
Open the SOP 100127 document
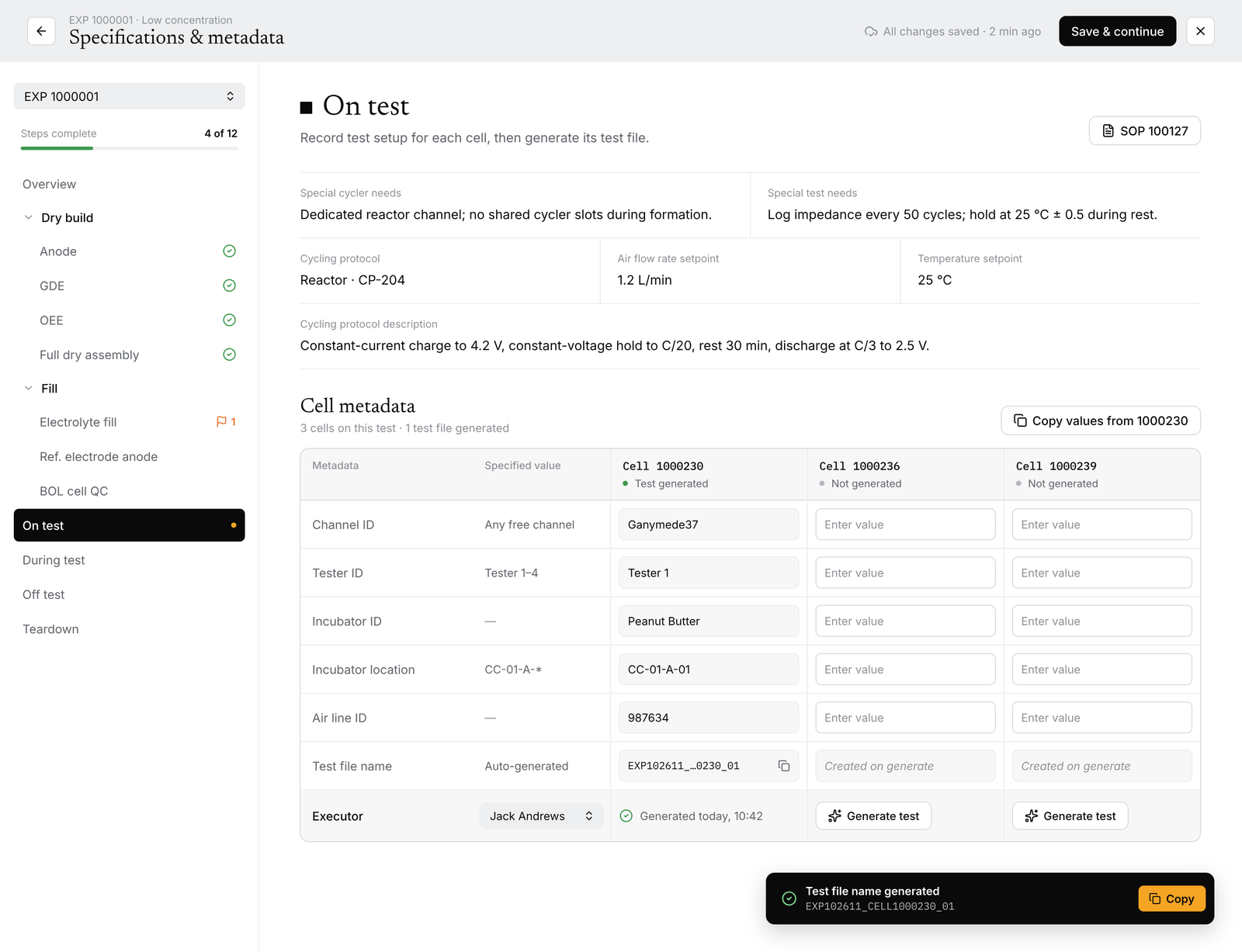tap(1144, 131)
